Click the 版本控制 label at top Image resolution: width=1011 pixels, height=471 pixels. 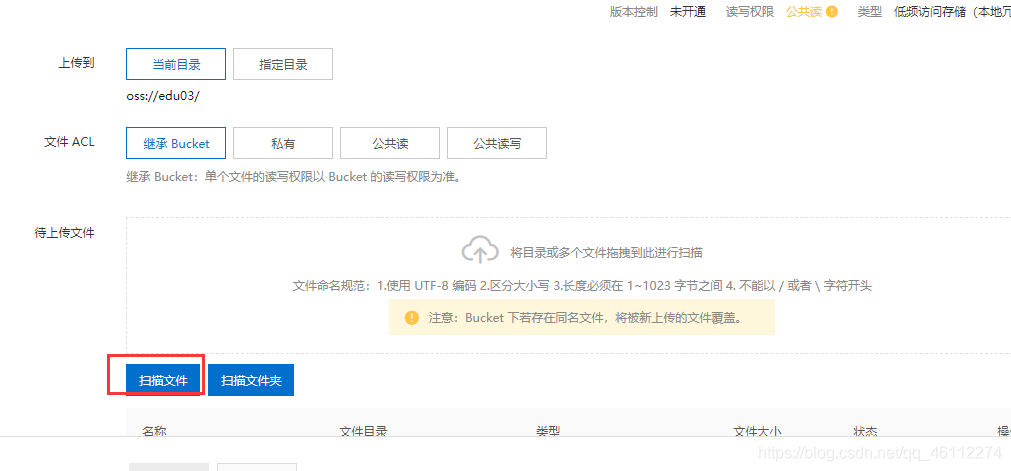coord(634,12)
